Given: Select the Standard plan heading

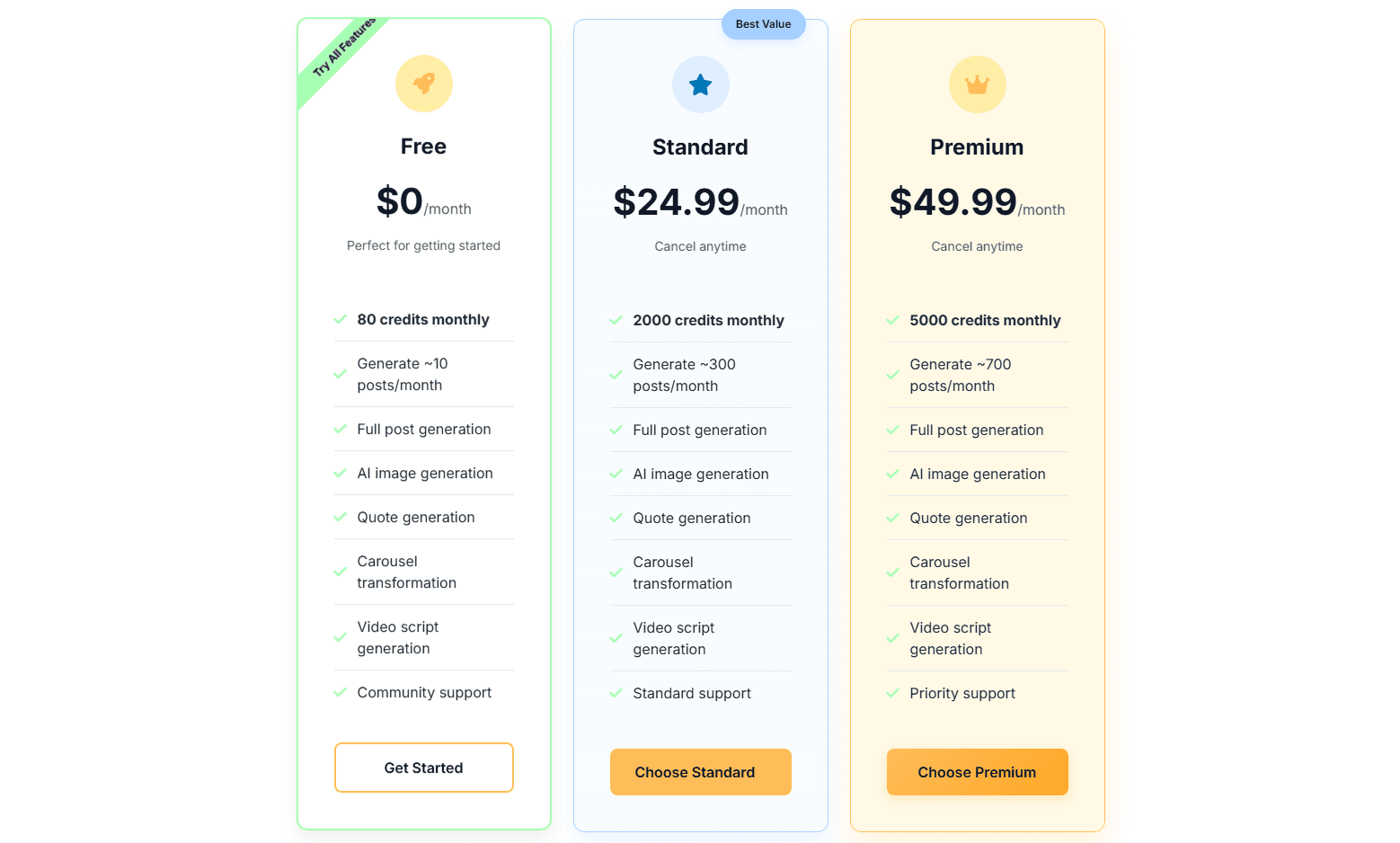Looking at the screenshot, I should coord(701,147).
